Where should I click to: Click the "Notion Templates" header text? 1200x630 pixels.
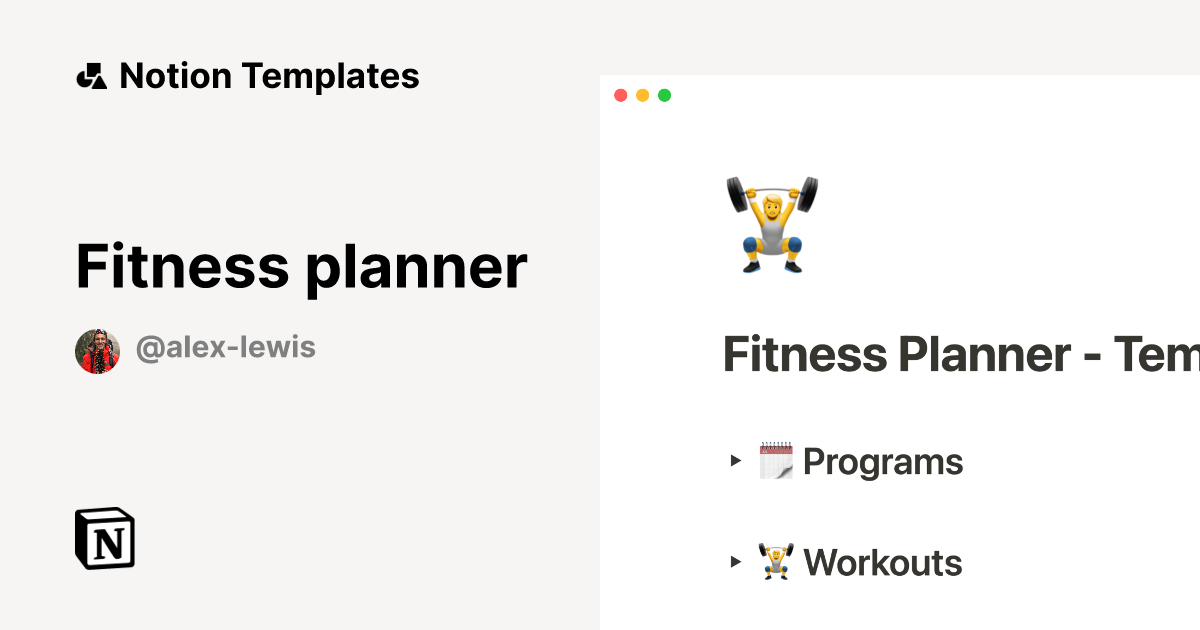coord(269,76)
